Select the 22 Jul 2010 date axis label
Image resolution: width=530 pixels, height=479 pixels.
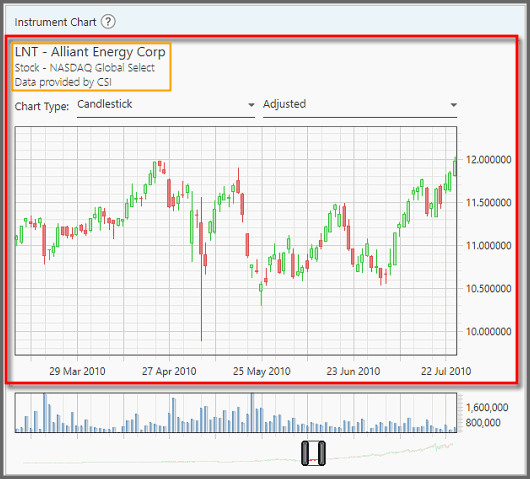tap(446, 371)
